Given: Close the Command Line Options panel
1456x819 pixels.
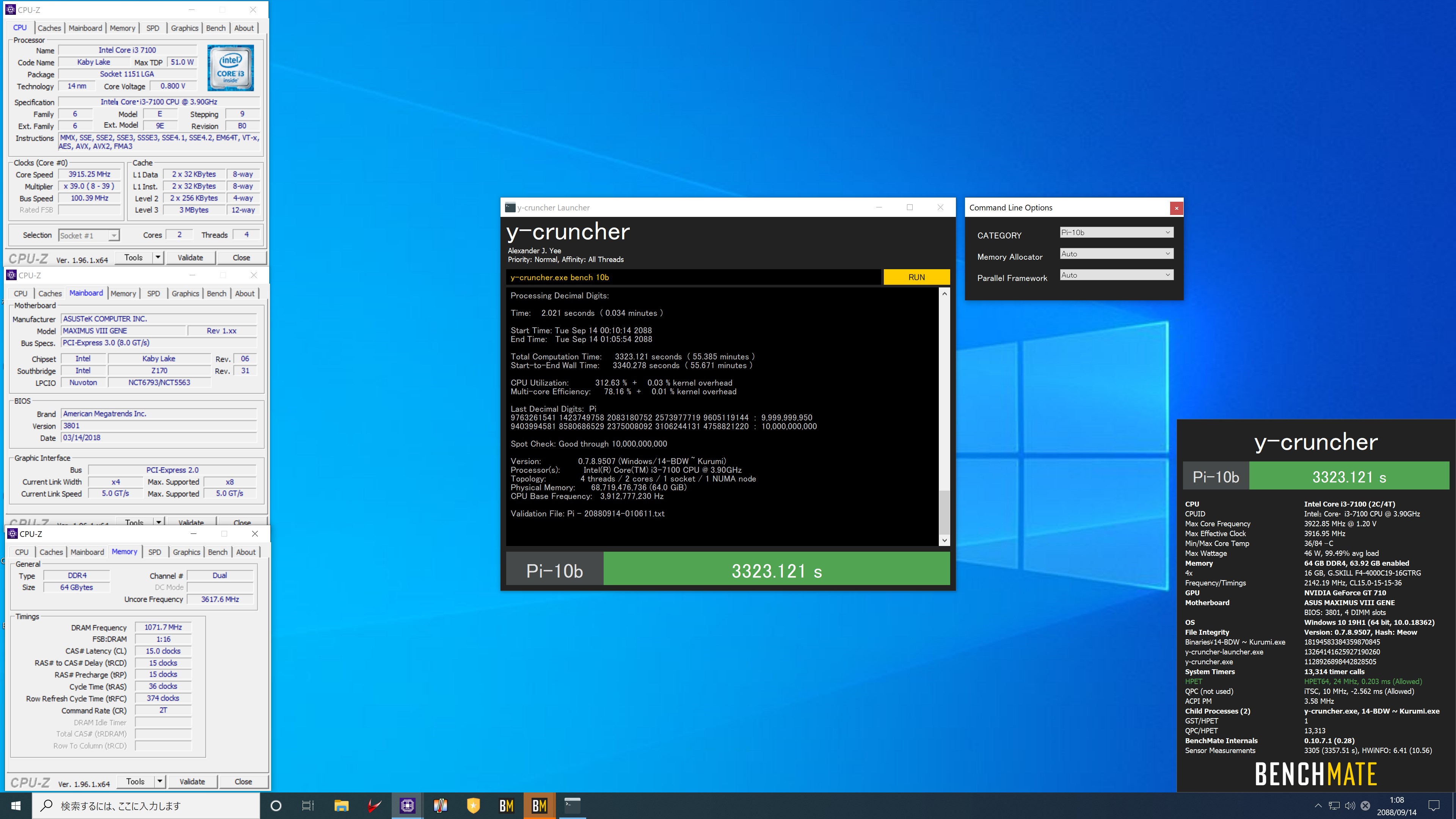Looking at the screenshot, I should click(1176, 208).
